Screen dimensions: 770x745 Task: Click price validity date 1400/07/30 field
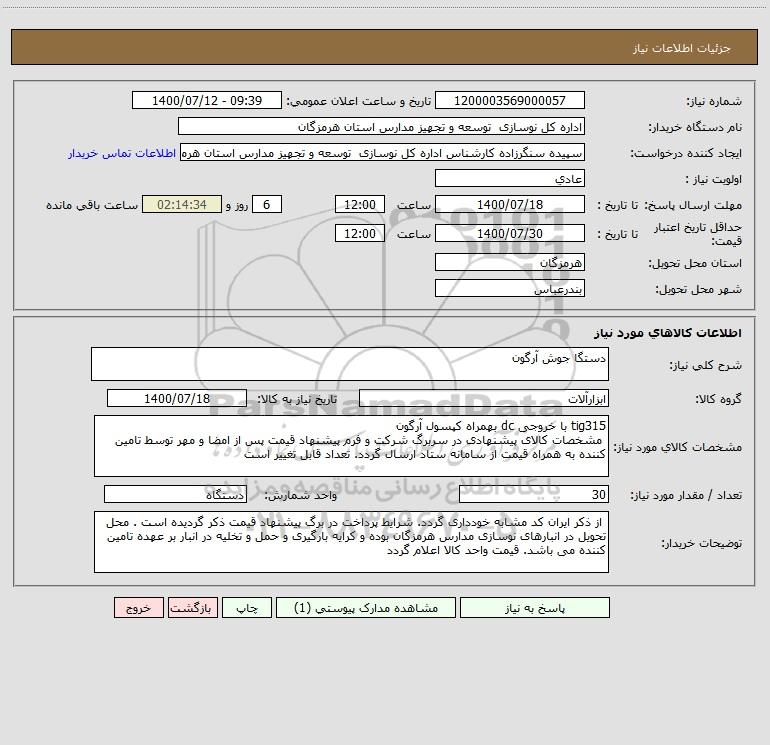pos(510,233)
